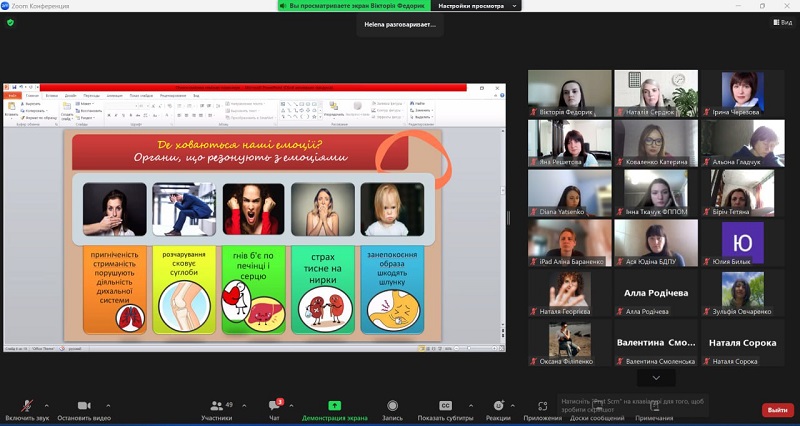Open the Чат chat panel

[x=273, y=405]
